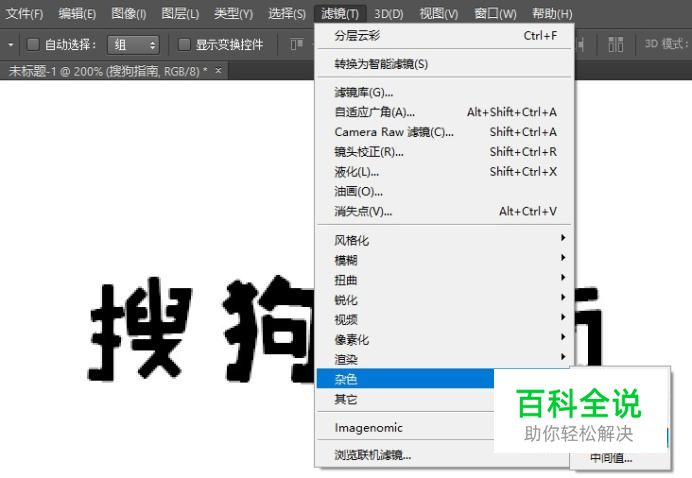
Task: Click the align top edges icon
Action: tap(297, 44)
